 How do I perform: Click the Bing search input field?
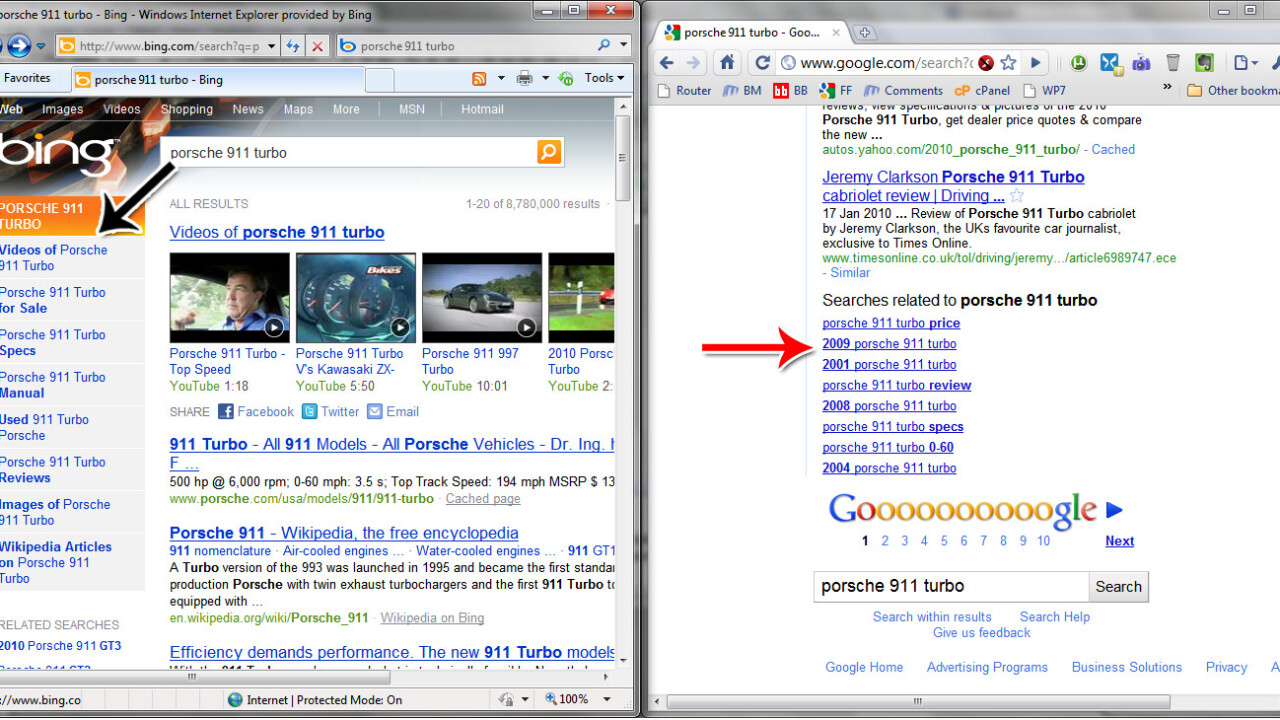(349, 153)
